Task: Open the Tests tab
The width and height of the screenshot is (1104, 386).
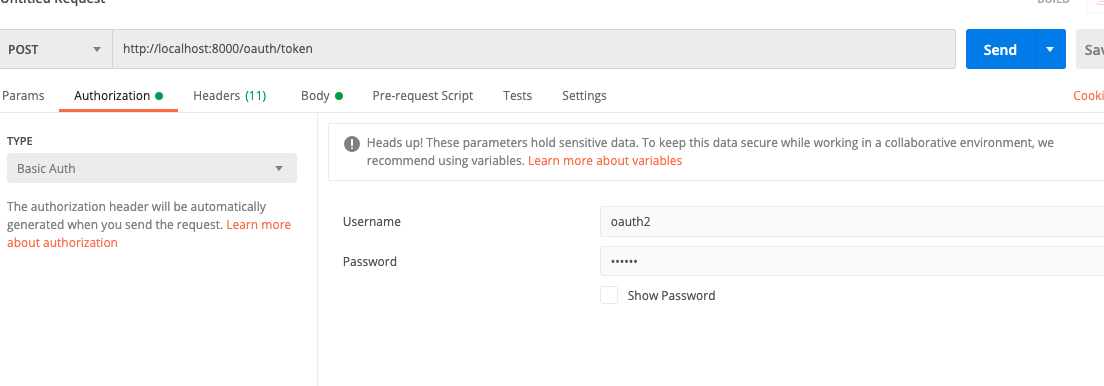Action: pos(518,96)
